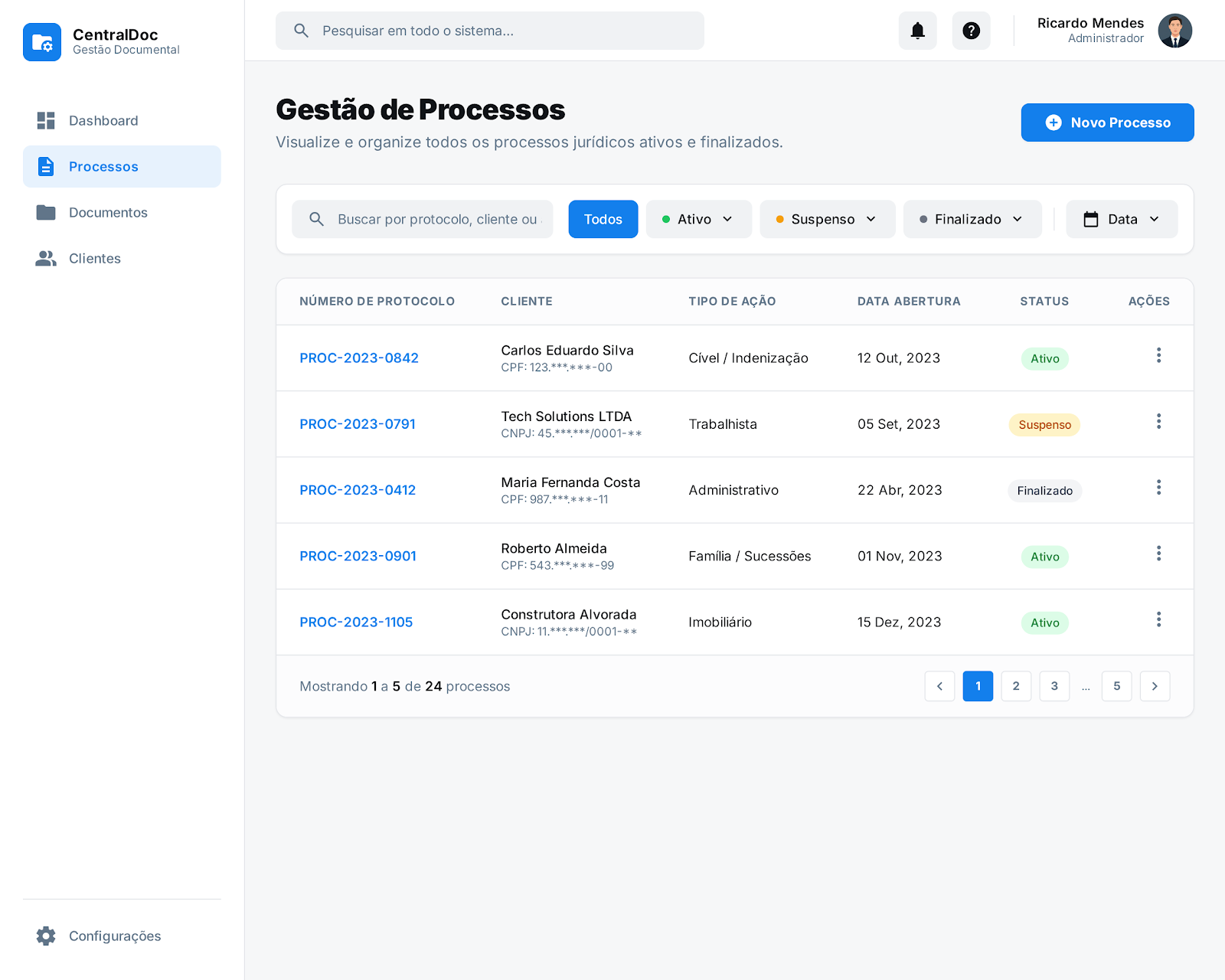Viewport: 1225px width, 980px height.
Task: Open the Documentos folder icon
Action: (x=46, y=212)
